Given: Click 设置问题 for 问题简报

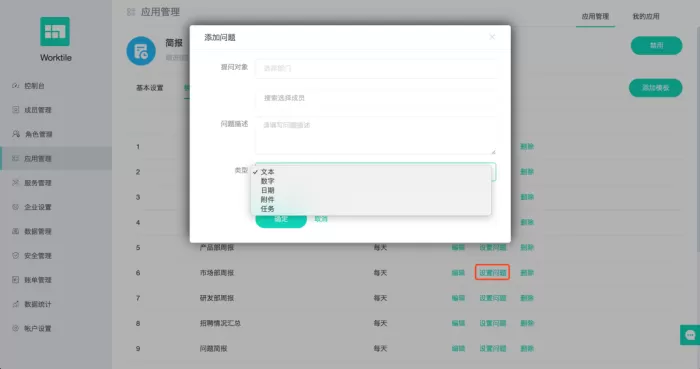Looking at the screenshot, I should 493,348.
